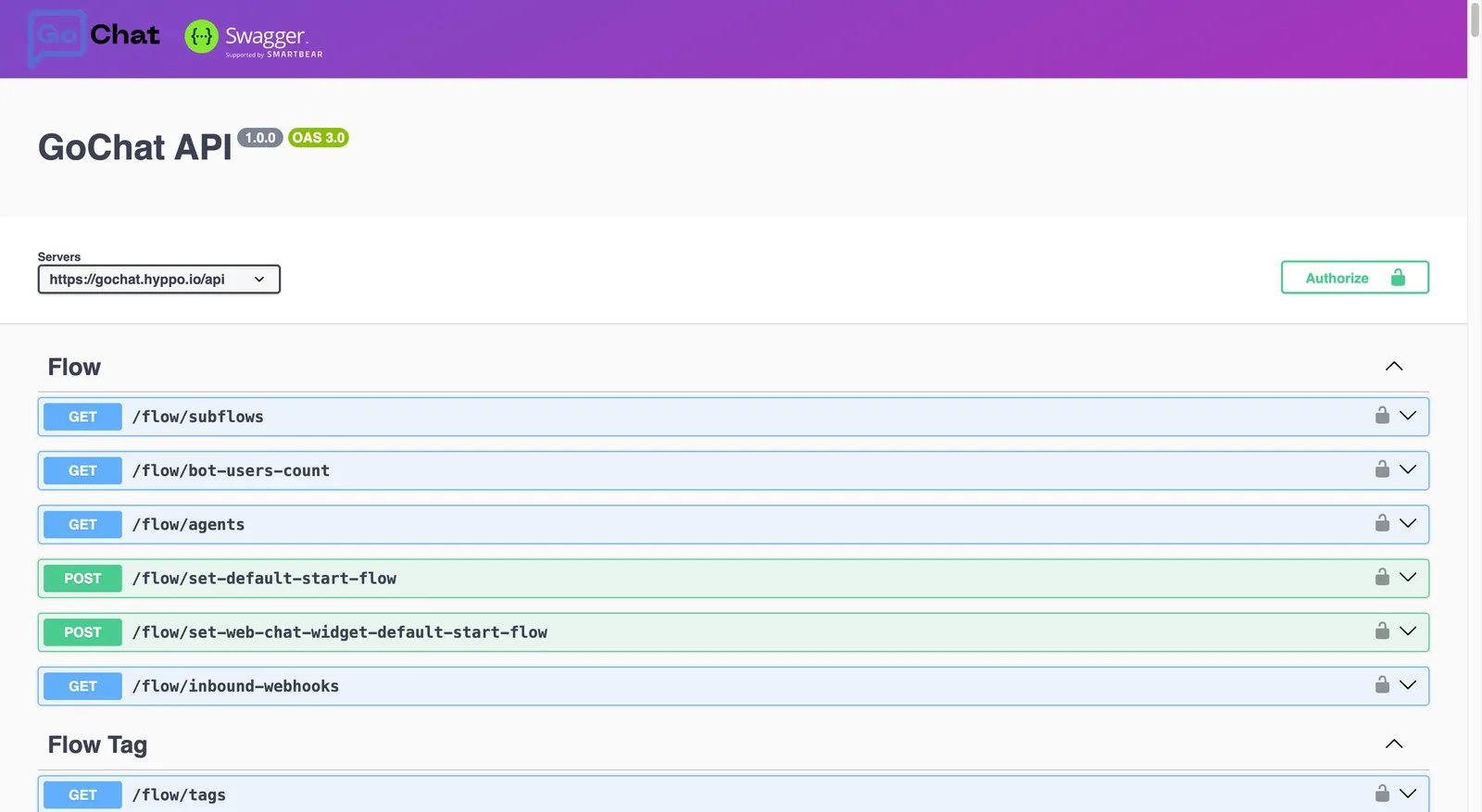This screenshot has height=812, width=1482.
Task: Click the /flow/subflows path text
Action: point(198,417)
